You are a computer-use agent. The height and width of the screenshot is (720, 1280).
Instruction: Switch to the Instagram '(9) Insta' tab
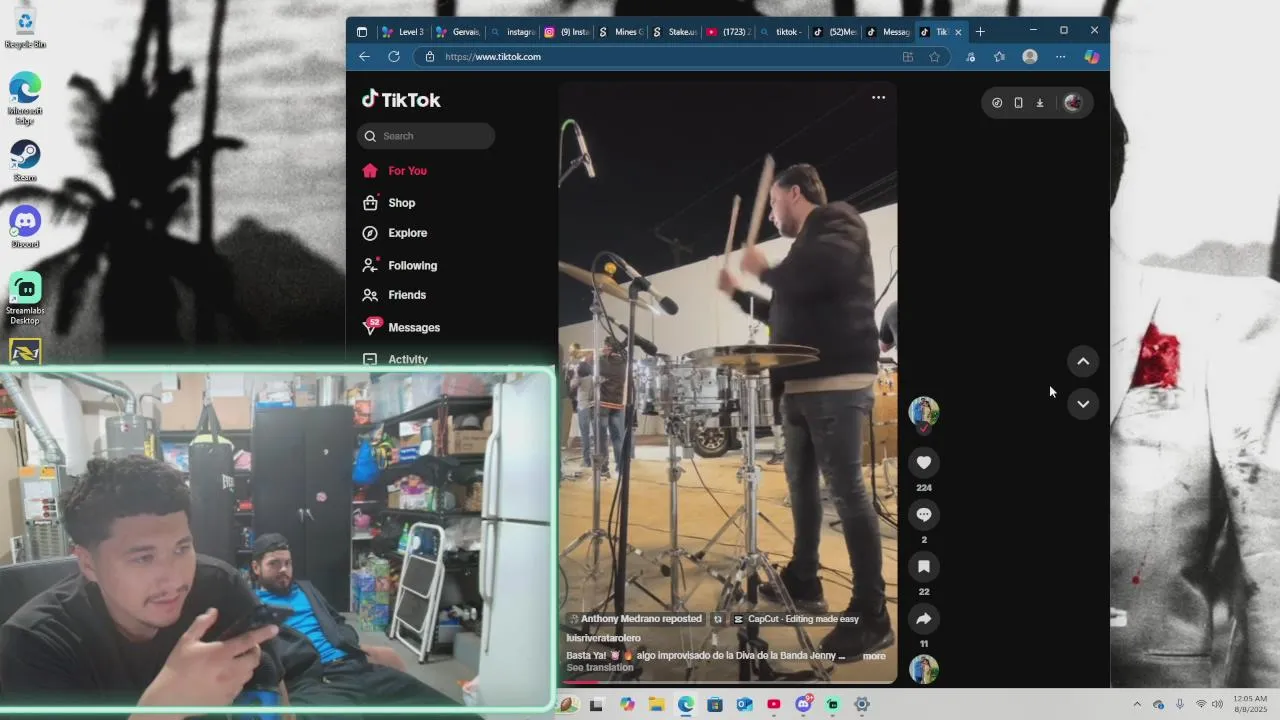[565, 32]
